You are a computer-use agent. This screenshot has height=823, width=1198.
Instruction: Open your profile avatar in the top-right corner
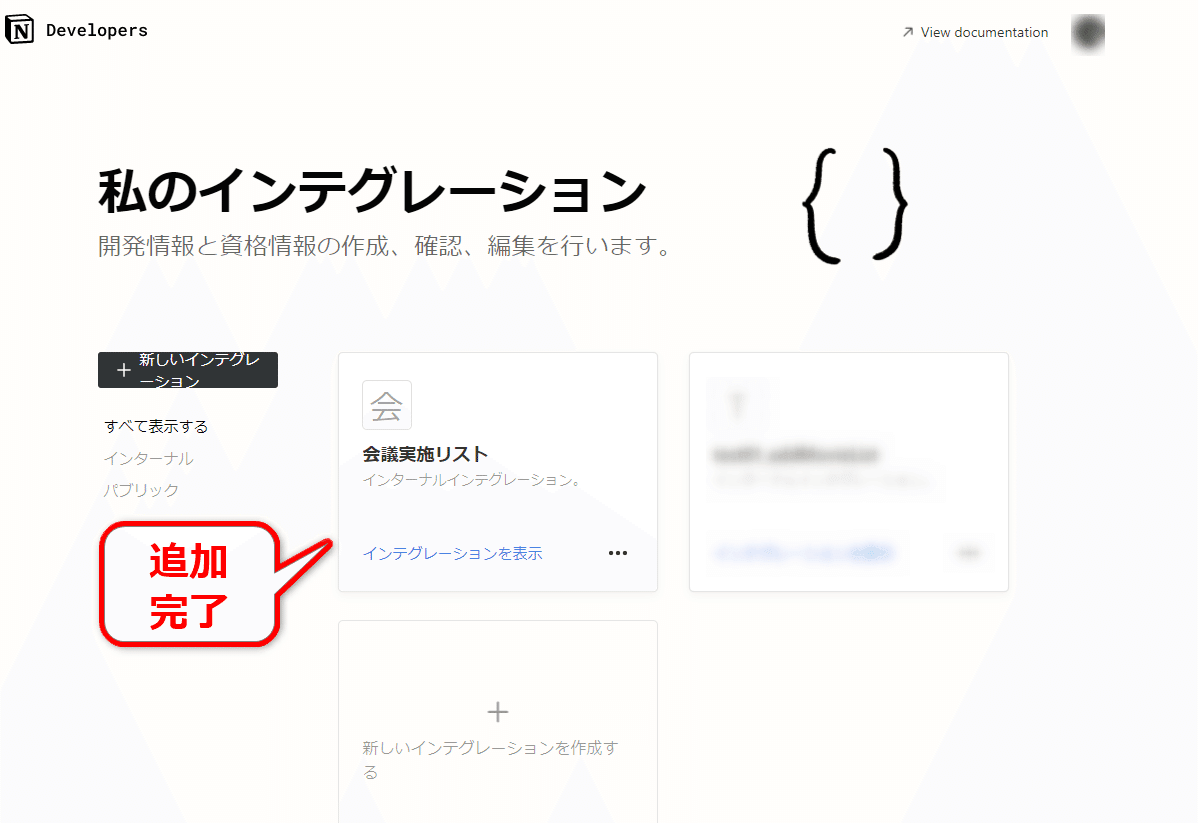coord(1087,33)
